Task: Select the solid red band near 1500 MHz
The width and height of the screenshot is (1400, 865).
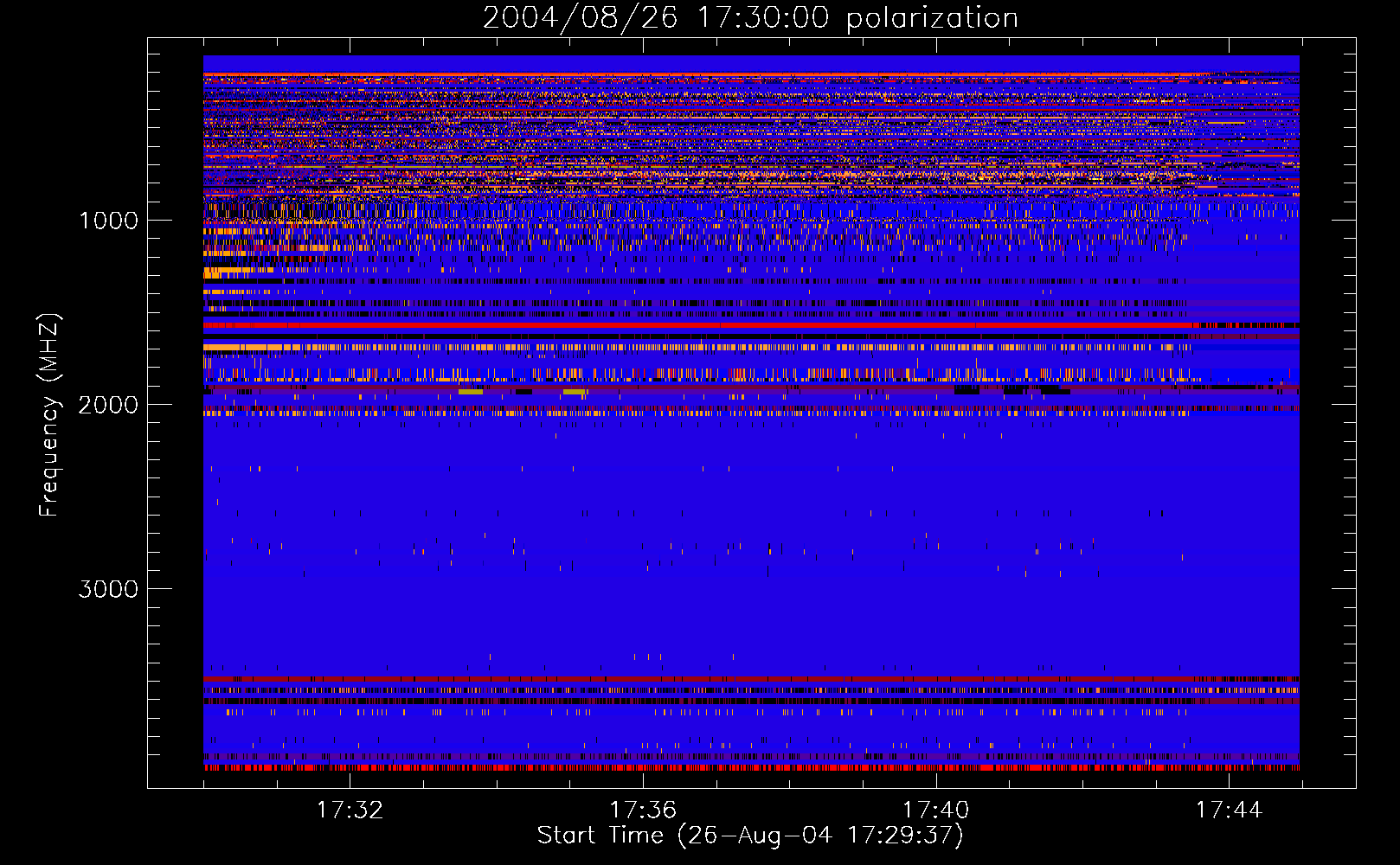Action: pyautogui.click(x=692, y=326)
